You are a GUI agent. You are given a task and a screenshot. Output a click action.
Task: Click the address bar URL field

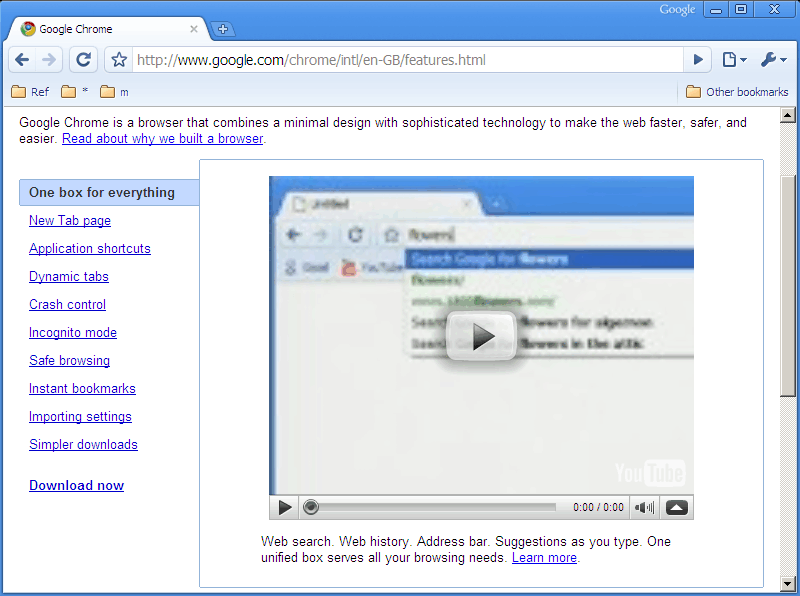pos(400,60)
